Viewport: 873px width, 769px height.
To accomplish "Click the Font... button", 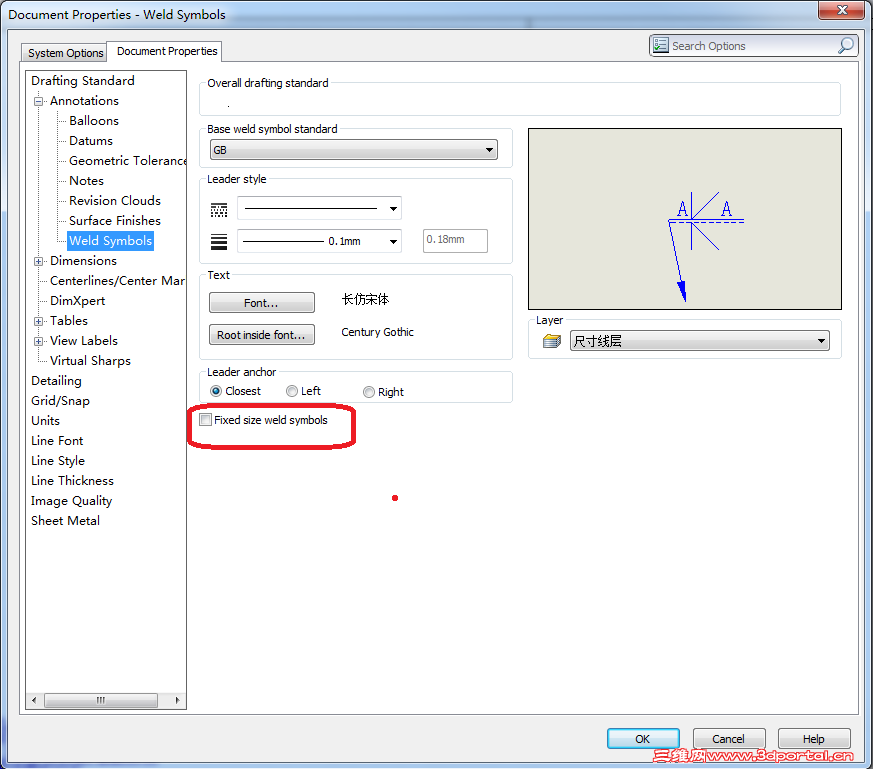I will coord(262,303).
